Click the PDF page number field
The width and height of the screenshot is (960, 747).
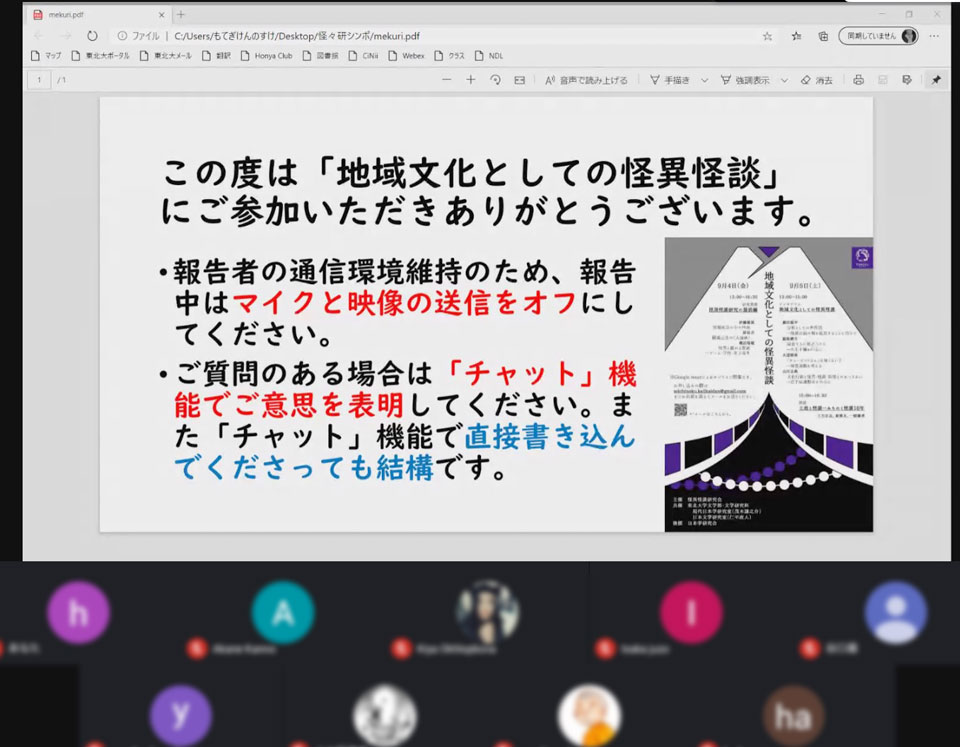tap(39, 80)
